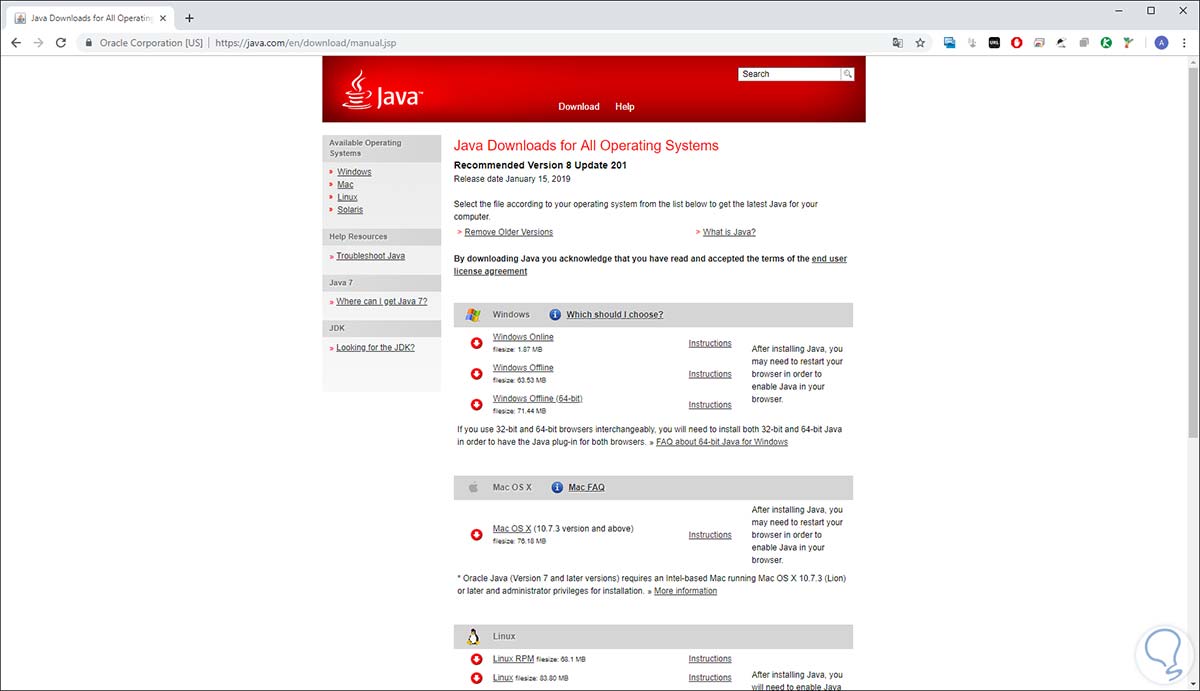Image resolution: width=1200 pixels, height=691 pixels.
Task: Click the What is Java link
Action: 729,232
